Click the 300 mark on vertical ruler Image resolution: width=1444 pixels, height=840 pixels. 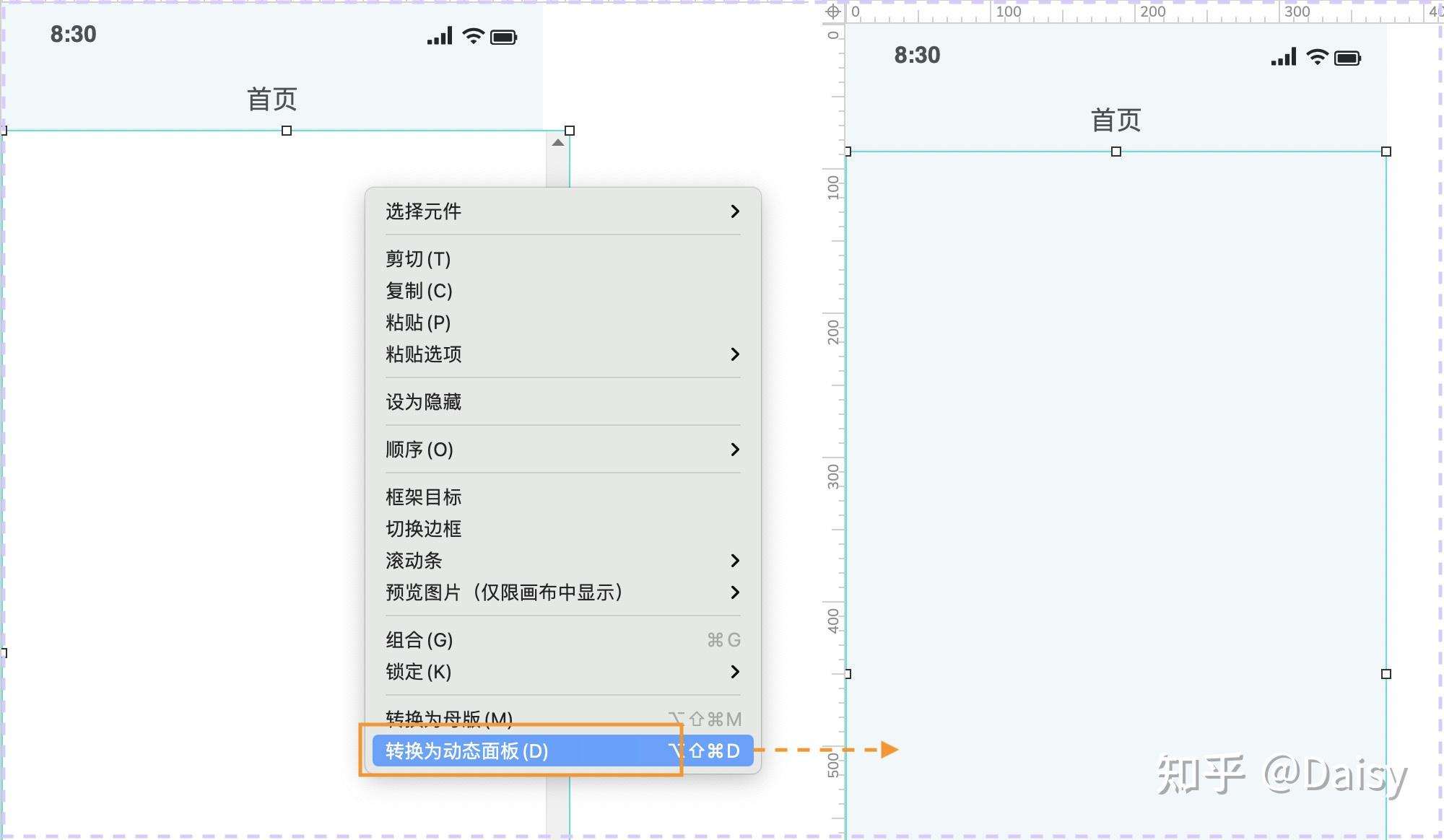coord(833,476)
